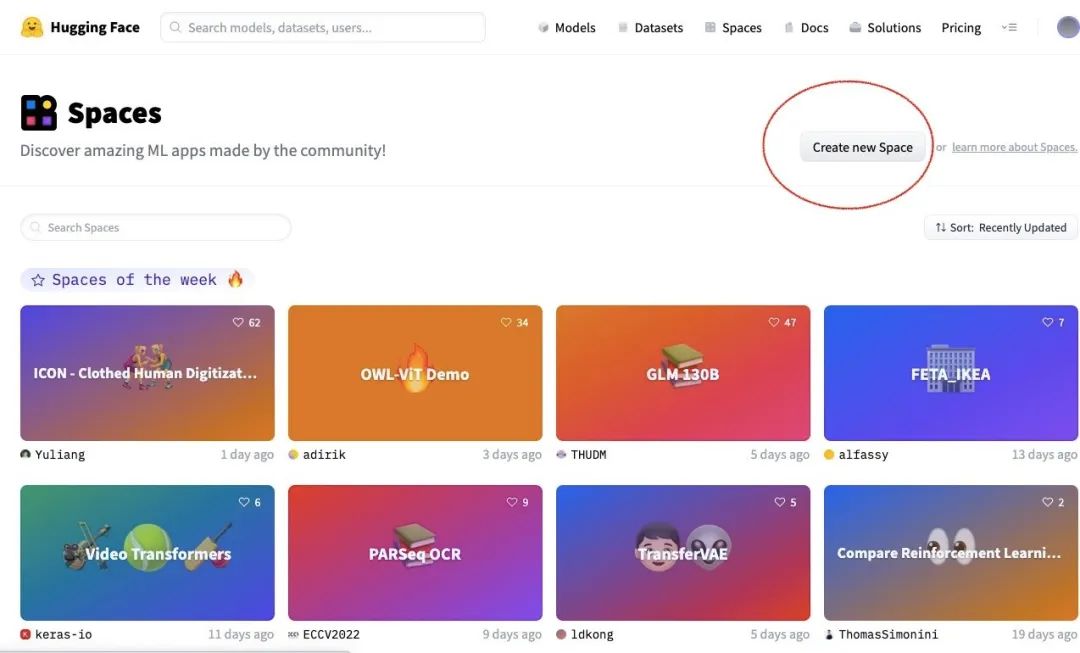The height and width of the screenshot is (653, 1080).
Task: Open the user profile avatar
Action: (x=1068, y=28)
